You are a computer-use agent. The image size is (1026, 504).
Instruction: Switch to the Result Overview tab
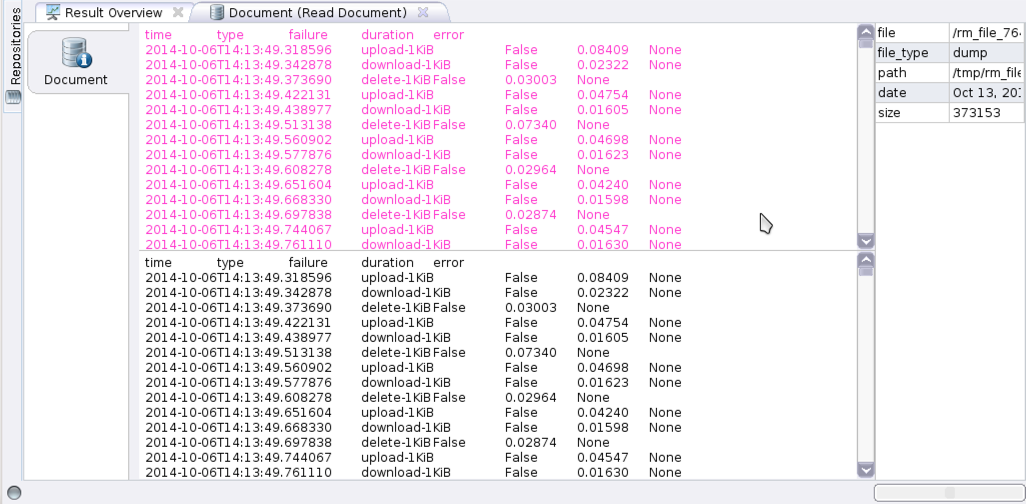tap(112, 13)
